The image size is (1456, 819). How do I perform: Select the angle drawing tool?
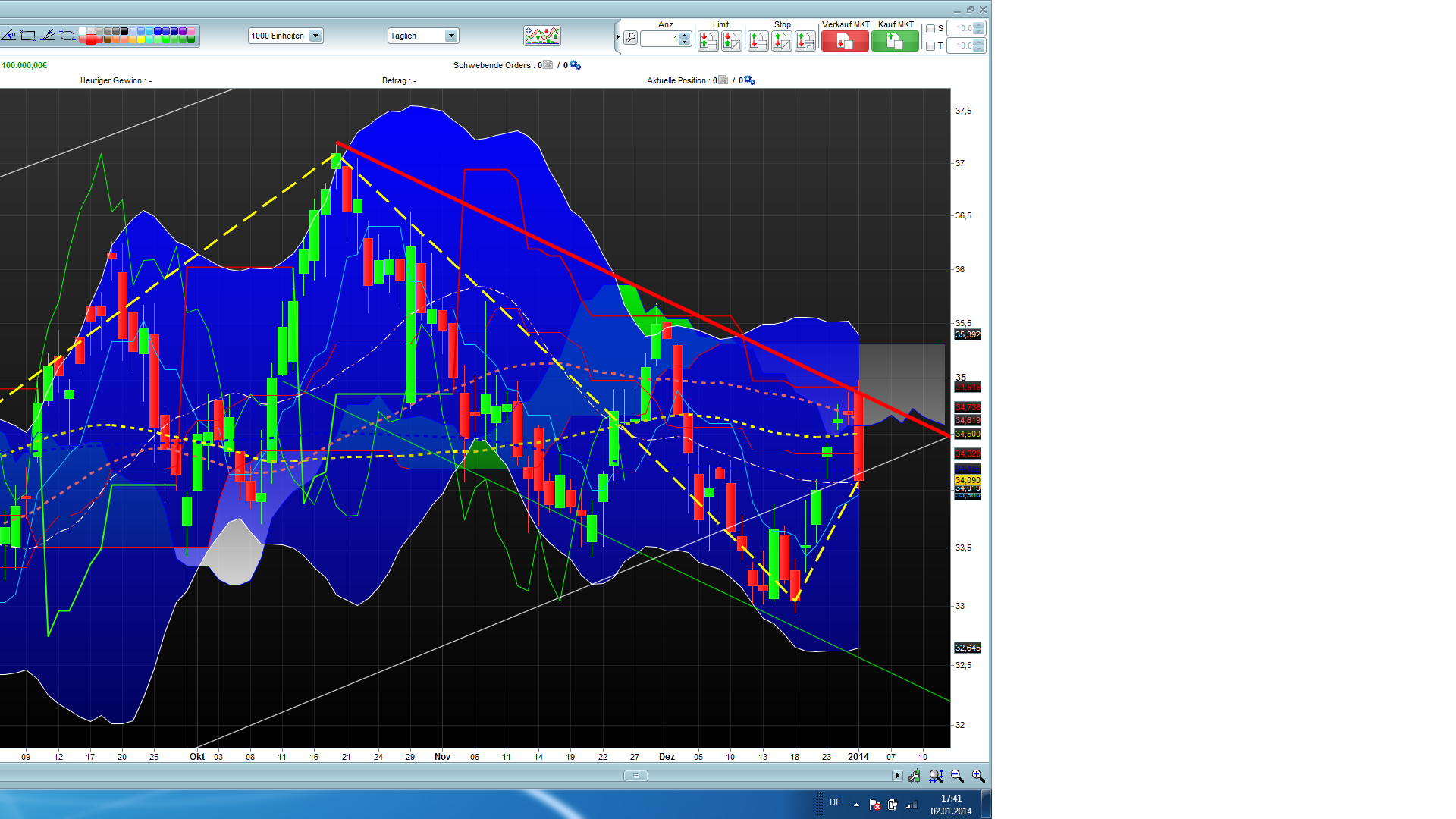click(x=9, y=36)
